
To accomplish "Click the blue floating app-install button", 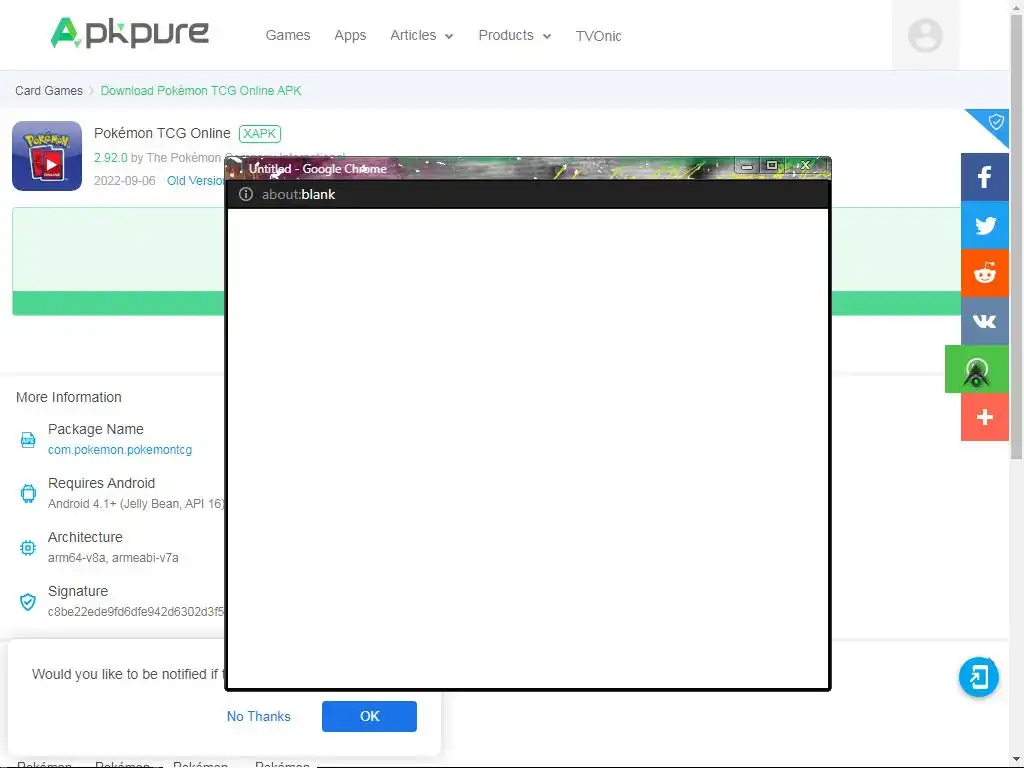I will (x=978, y=677).
